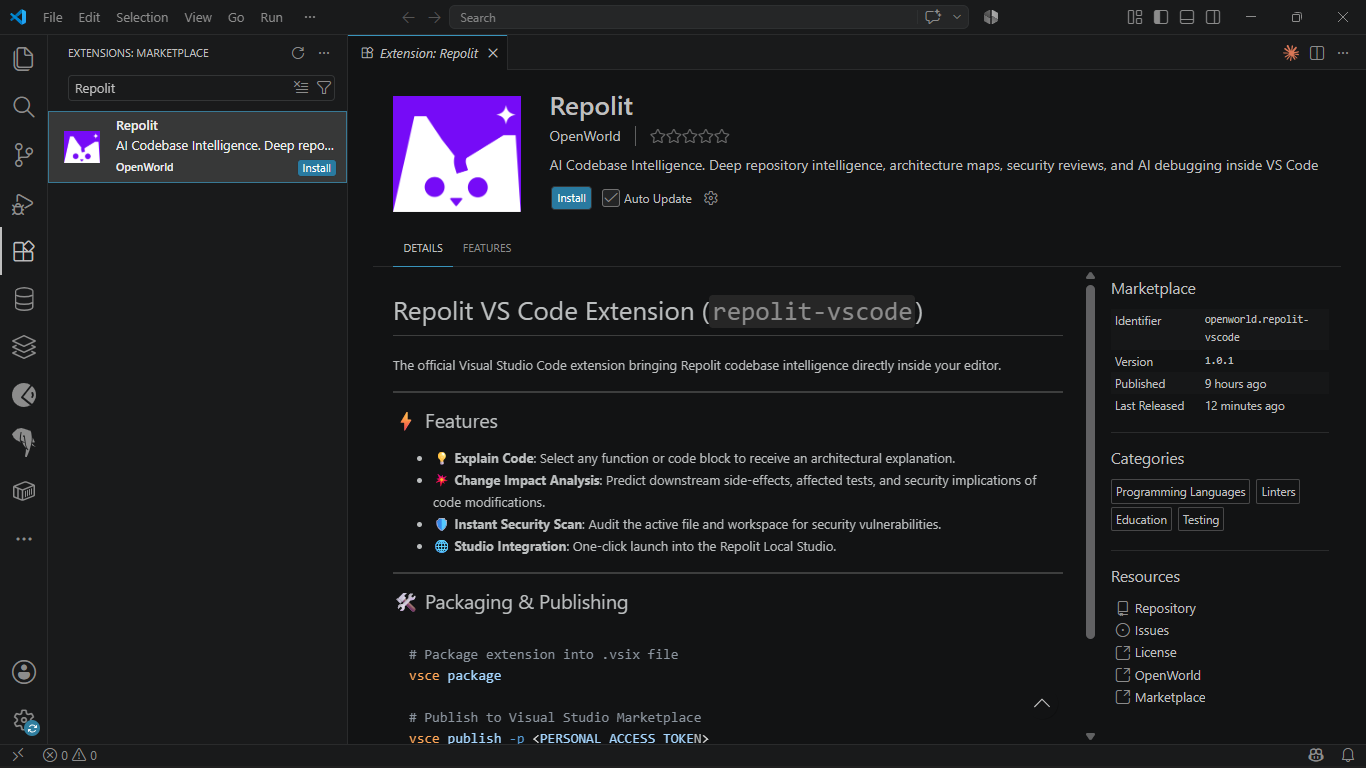Open the Issues resource link
Viewport: 1366px width, 768px height.
[1152, 630]
